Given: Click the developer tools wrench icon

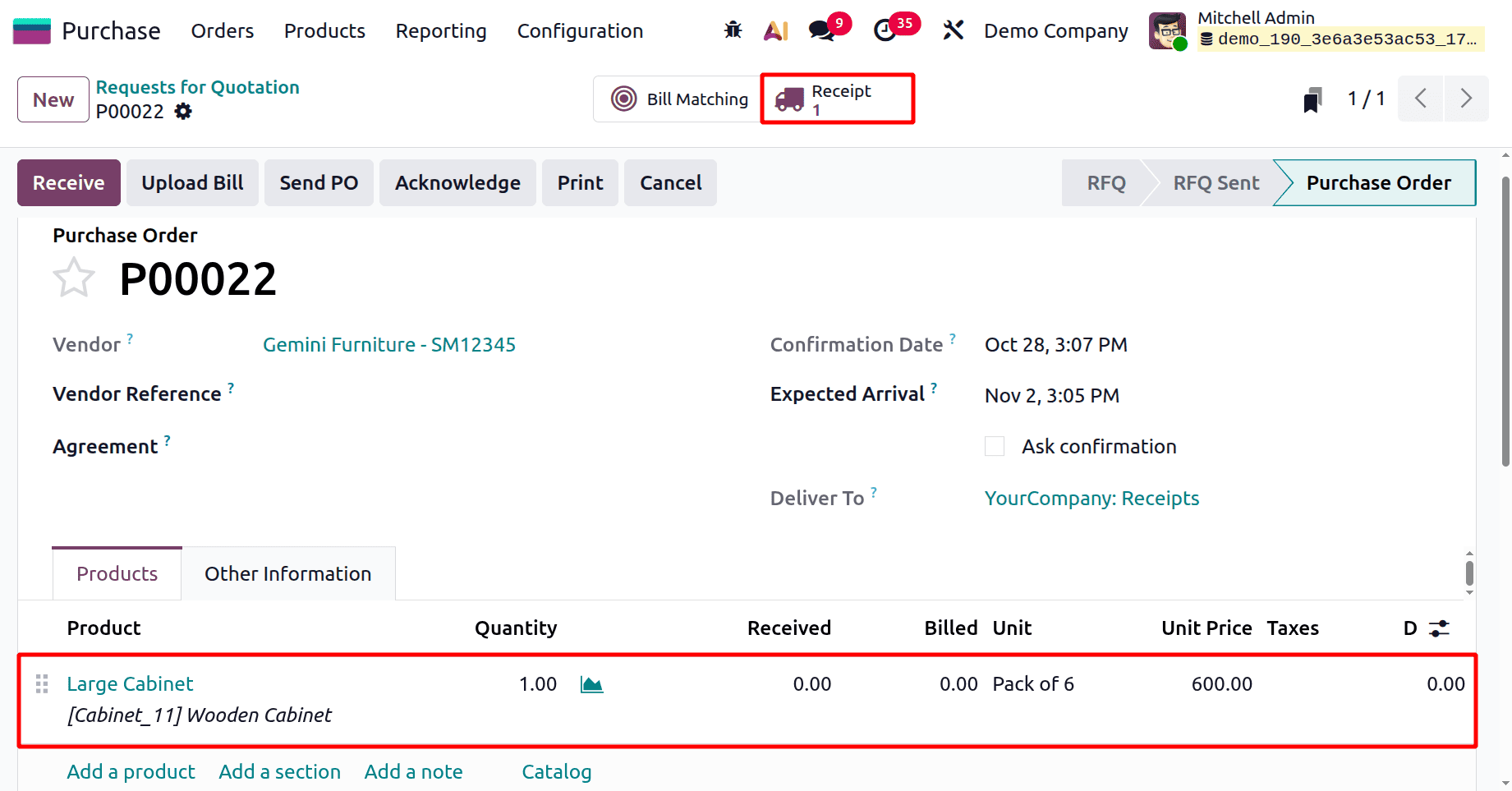Looking at the screenshot, I should 953,30.
